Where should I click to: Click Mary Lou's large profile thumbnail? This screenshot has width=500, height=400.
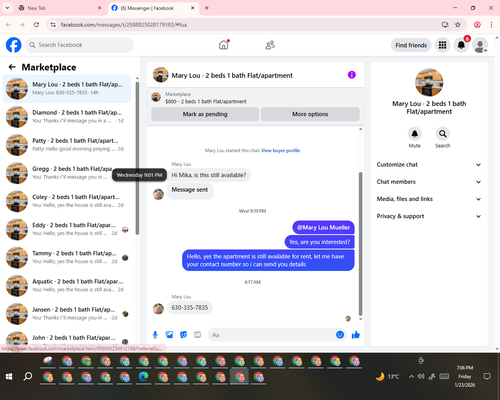point(429,82)
